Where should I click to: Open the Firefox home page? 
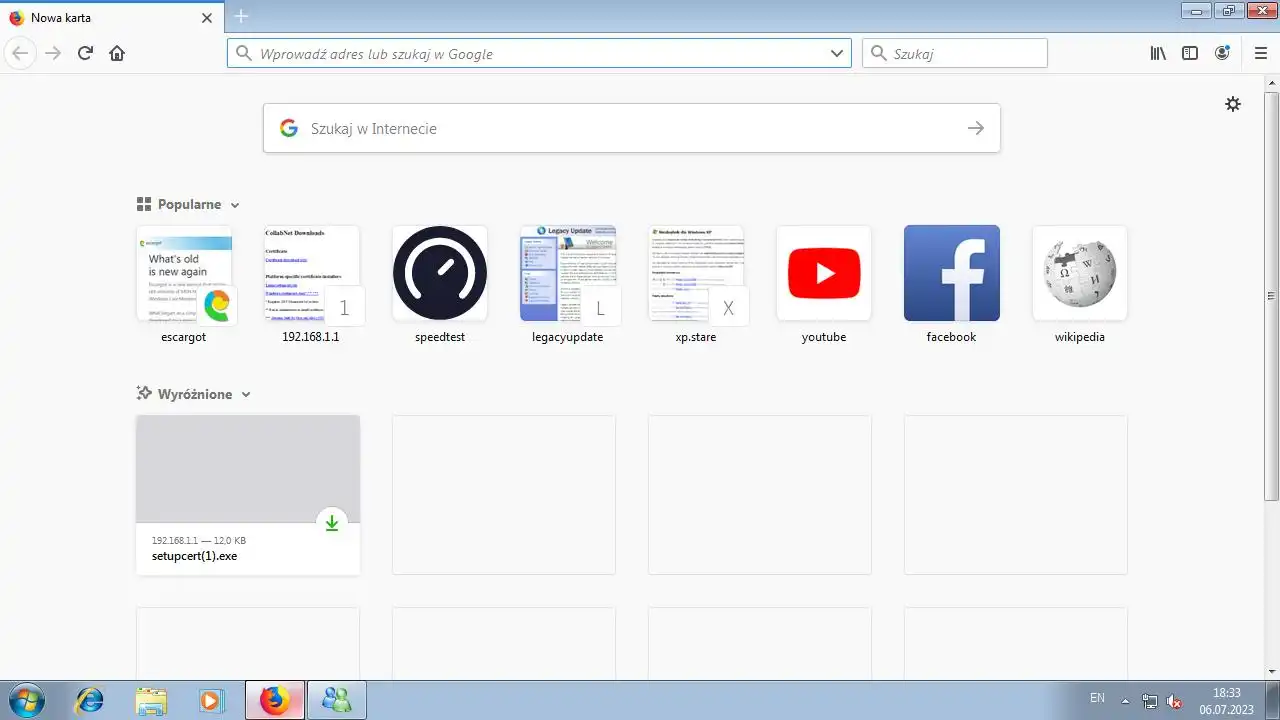(x=117, y=53)
